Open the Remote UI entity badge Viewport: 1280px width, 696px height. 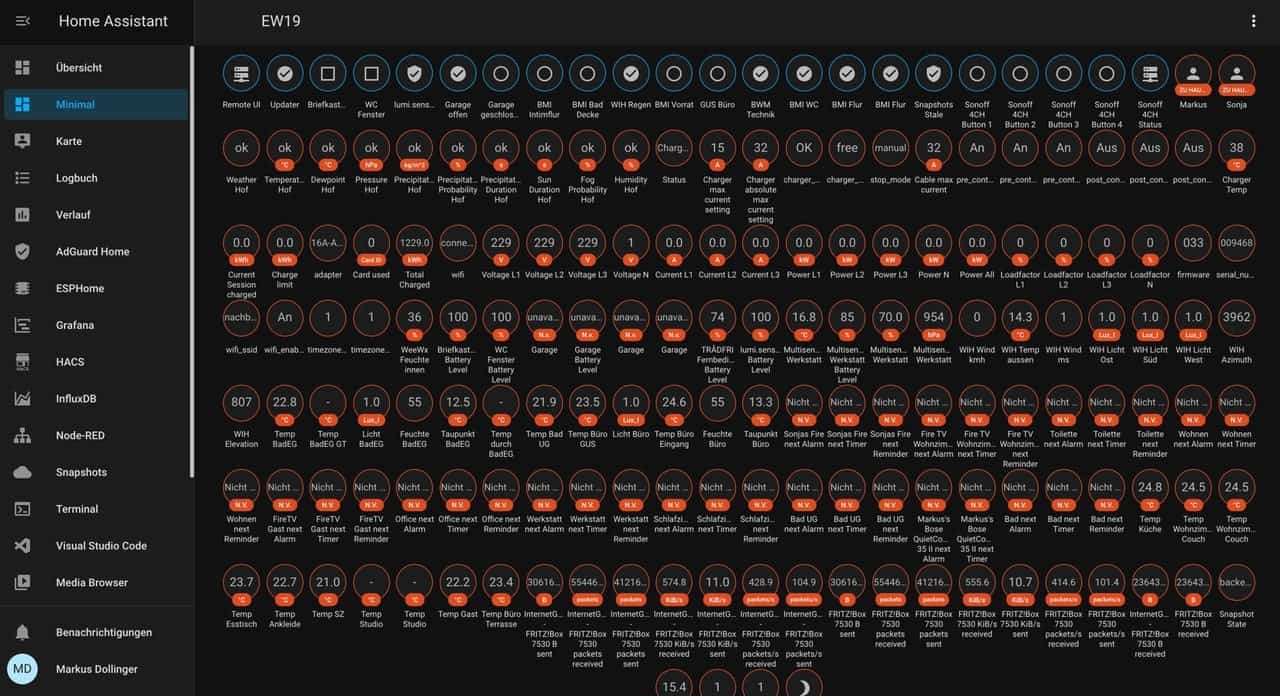coord(241,74)
